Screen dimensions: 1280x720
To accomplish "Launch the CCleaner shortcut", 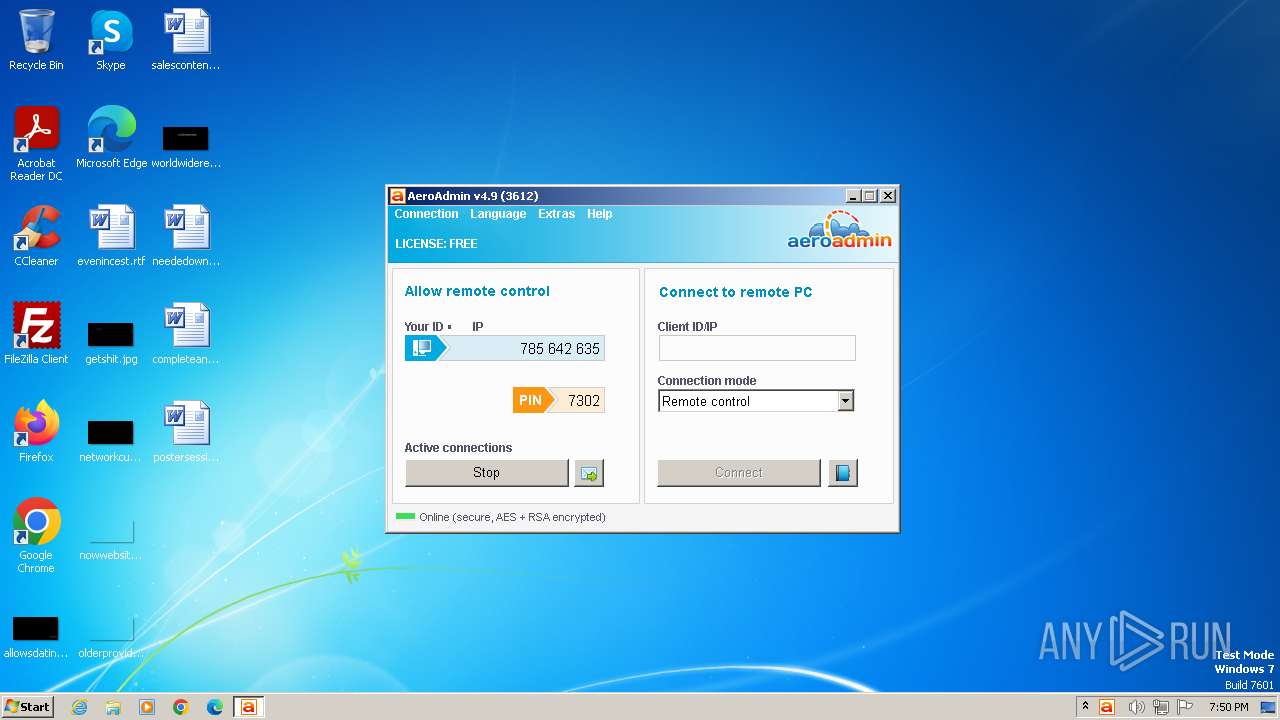I will 36,236.
